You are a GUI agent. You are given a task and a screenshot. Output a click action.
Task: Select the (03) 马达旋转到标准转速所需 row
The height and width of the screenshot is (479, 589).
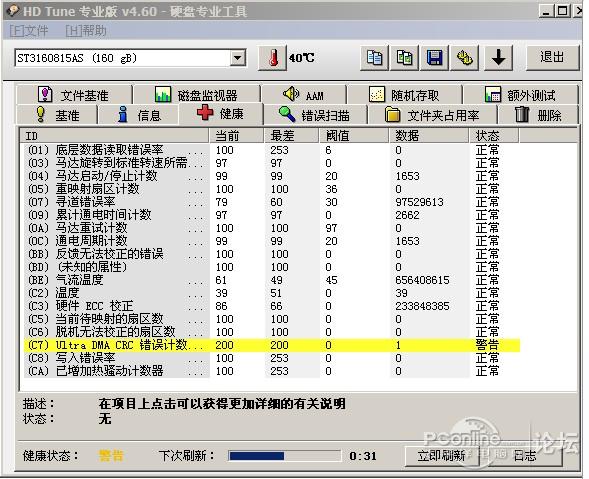point(272,163)
